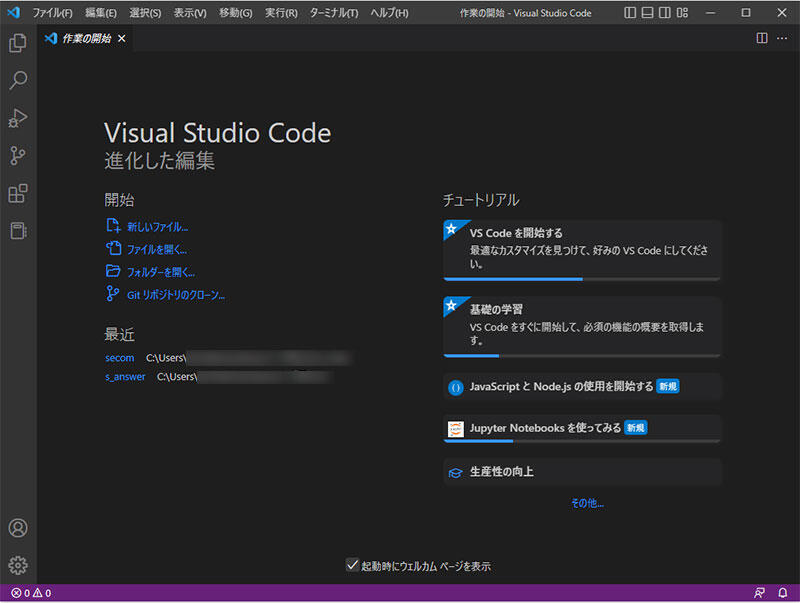Image resolution: width=800 pixels, height=603 pixels.
Task: Click star badge on 基礎の学習 card
Action: pos(452,305)
